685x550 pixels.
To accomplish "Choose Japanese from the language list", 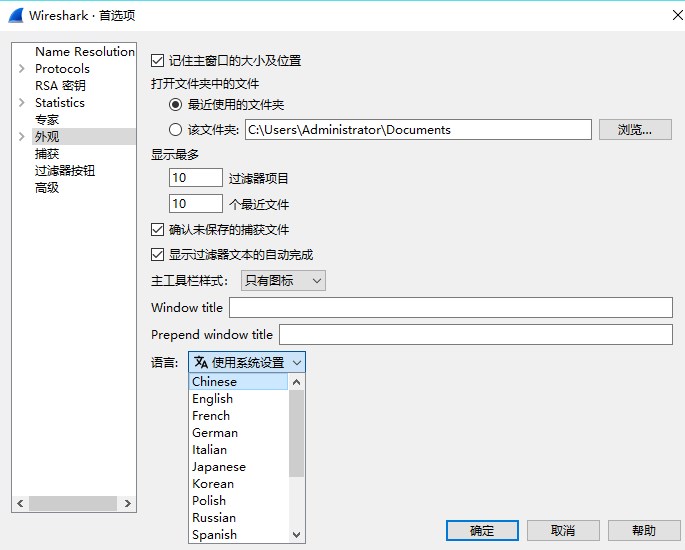I will (x=239, y=467).
